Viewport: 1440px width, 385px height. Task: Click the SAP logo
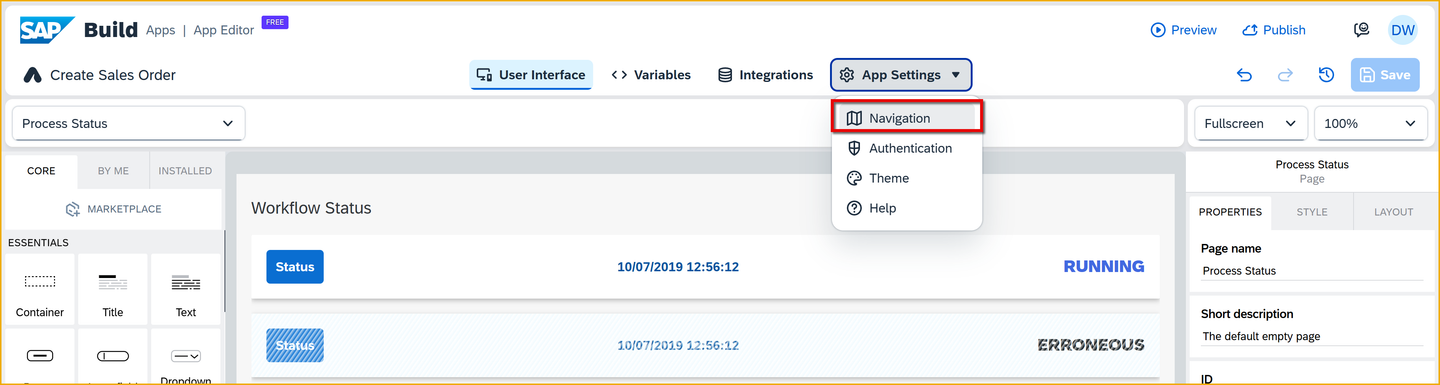[47, 30]
